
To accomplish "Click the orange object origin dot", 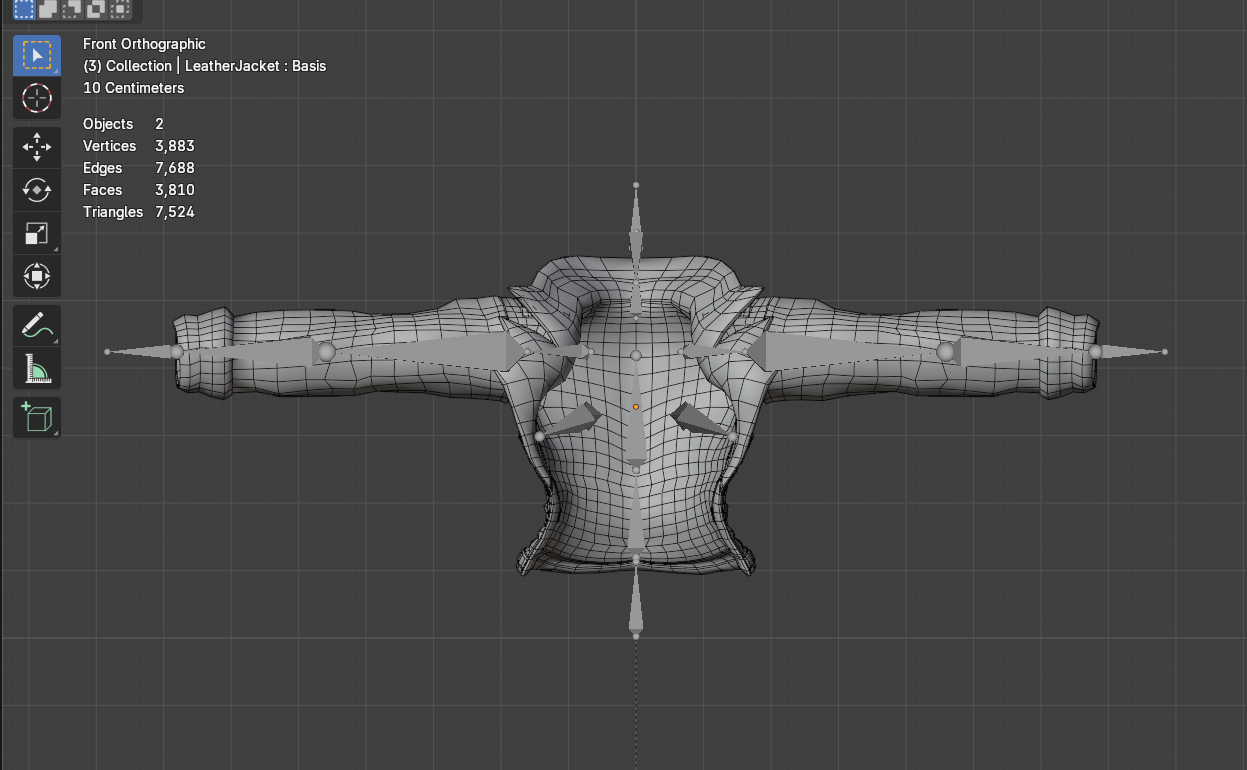I will pyautogui.click(x=635, y=407).
